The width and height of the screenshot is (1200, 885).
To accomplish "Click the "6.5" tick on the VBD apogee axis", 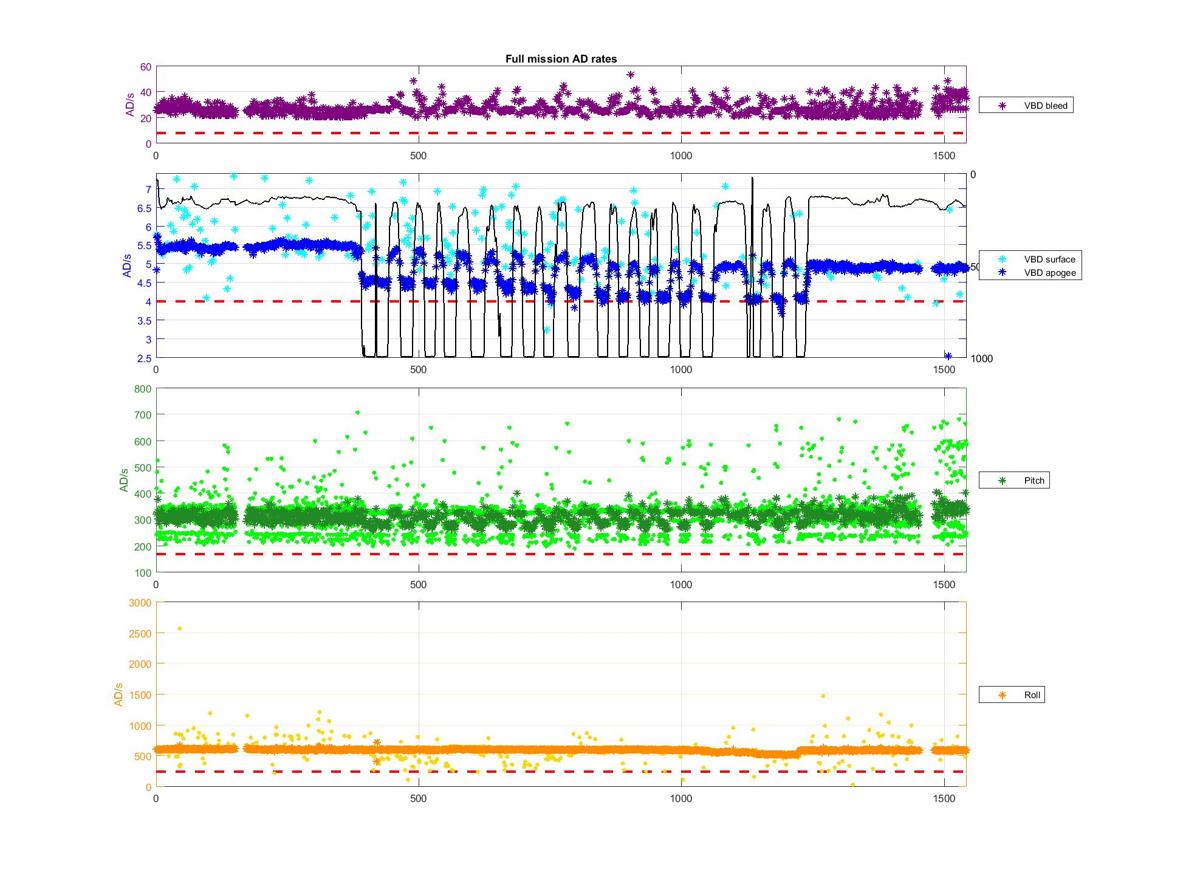I will coord(144,208).
